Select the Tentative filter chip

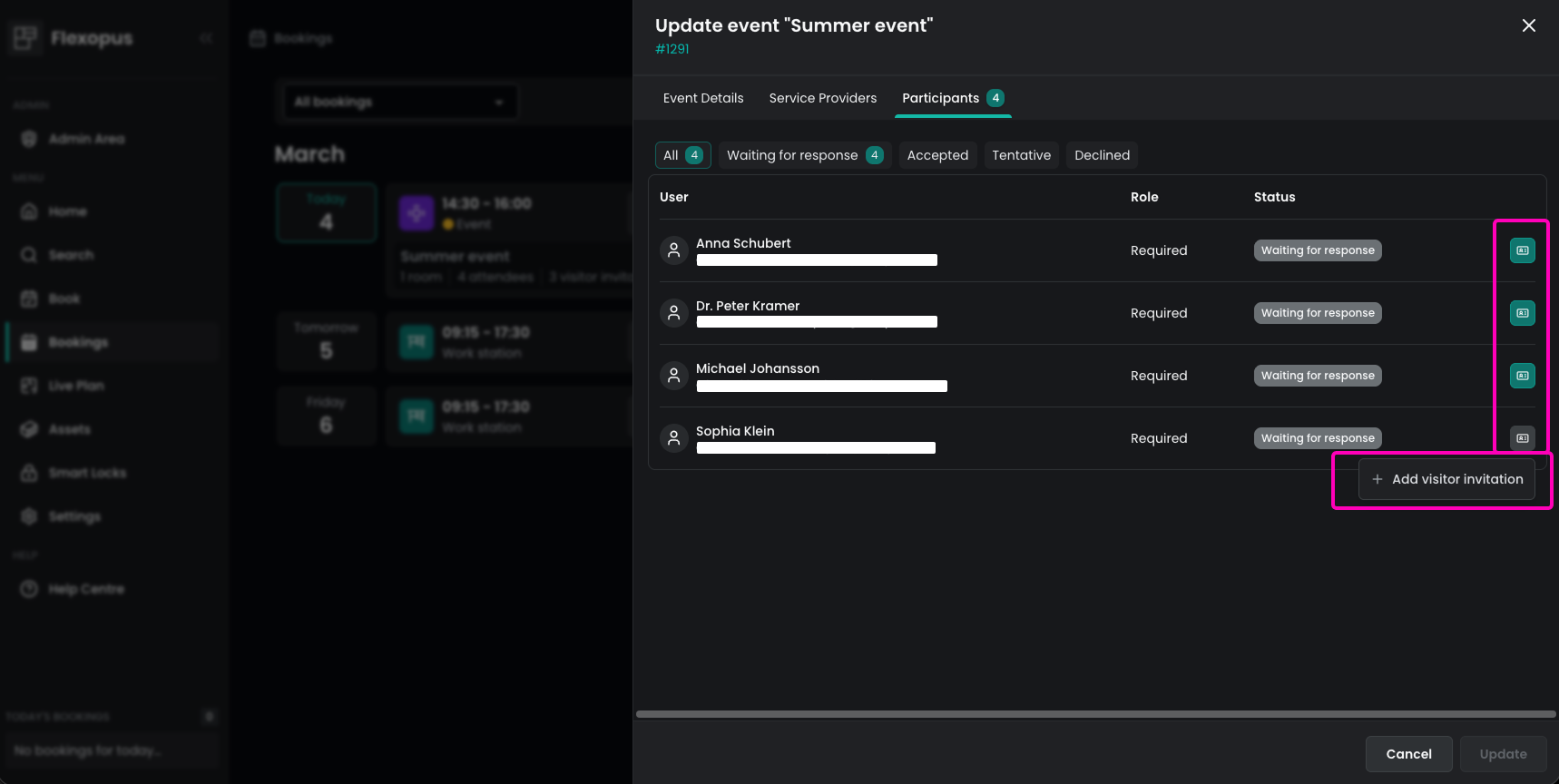pyautogui.click(x=1021, y=155)
